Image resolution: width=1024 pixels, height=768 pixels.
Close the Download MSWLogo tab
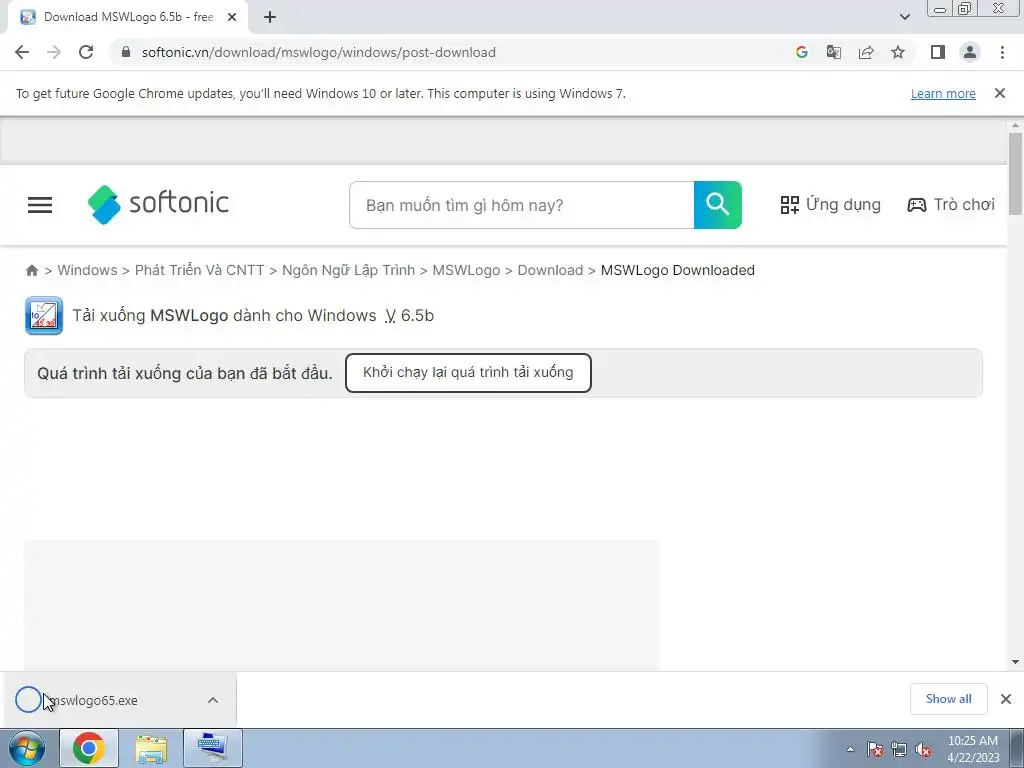click(x=232, y=18)
